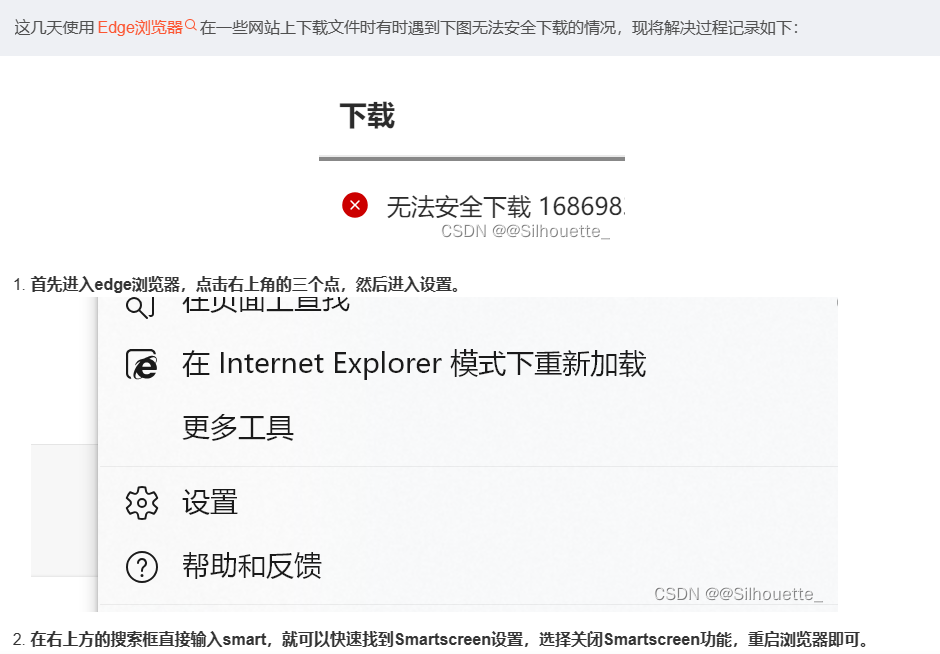Click the find-on-page magnifier icon
The width and height of the screenshot is (940, 654).
pos(140,307)
